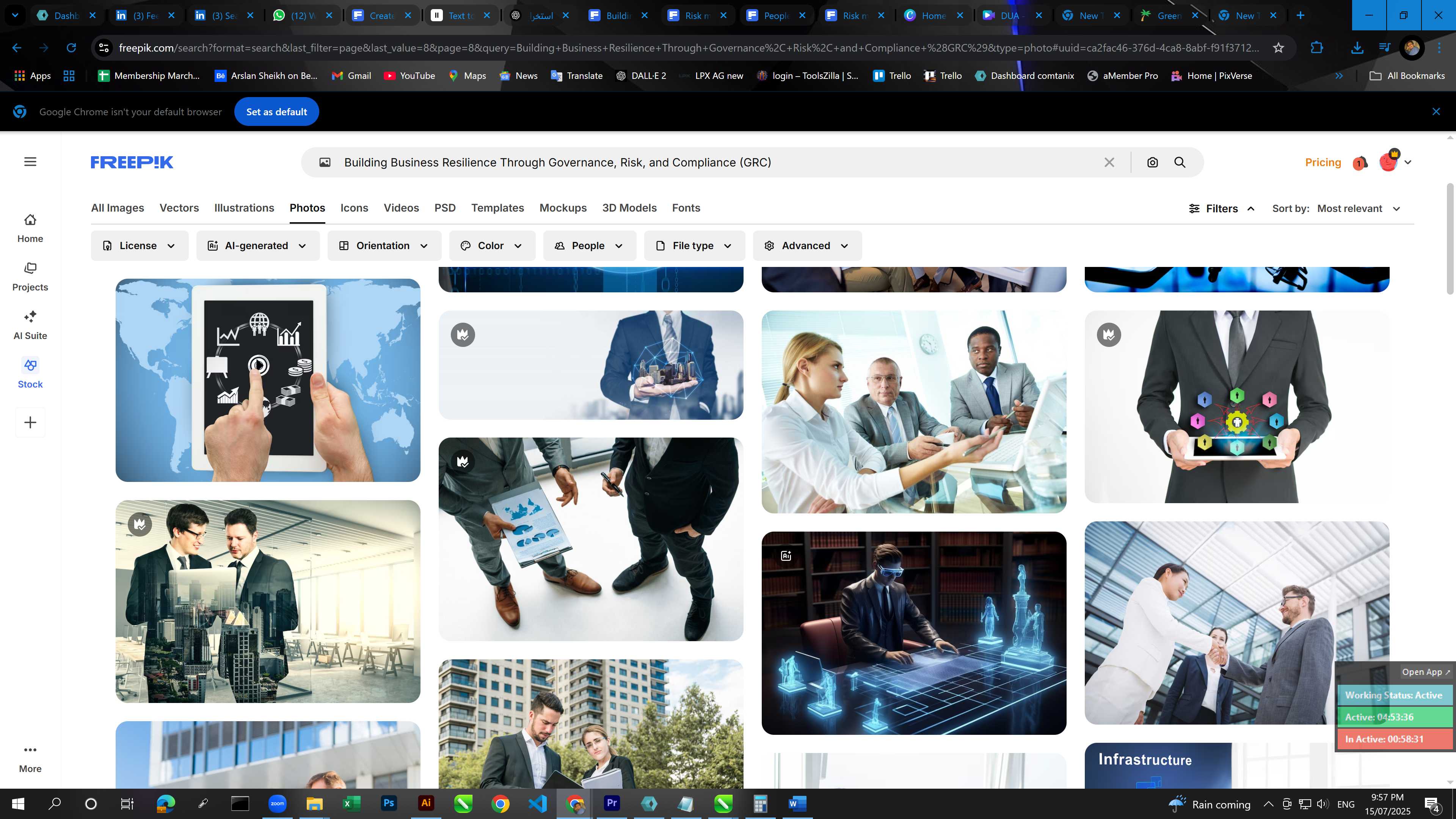Click Open App in tracker widget
This screenshot has width=1456, height=819.
coord(1426,672)
